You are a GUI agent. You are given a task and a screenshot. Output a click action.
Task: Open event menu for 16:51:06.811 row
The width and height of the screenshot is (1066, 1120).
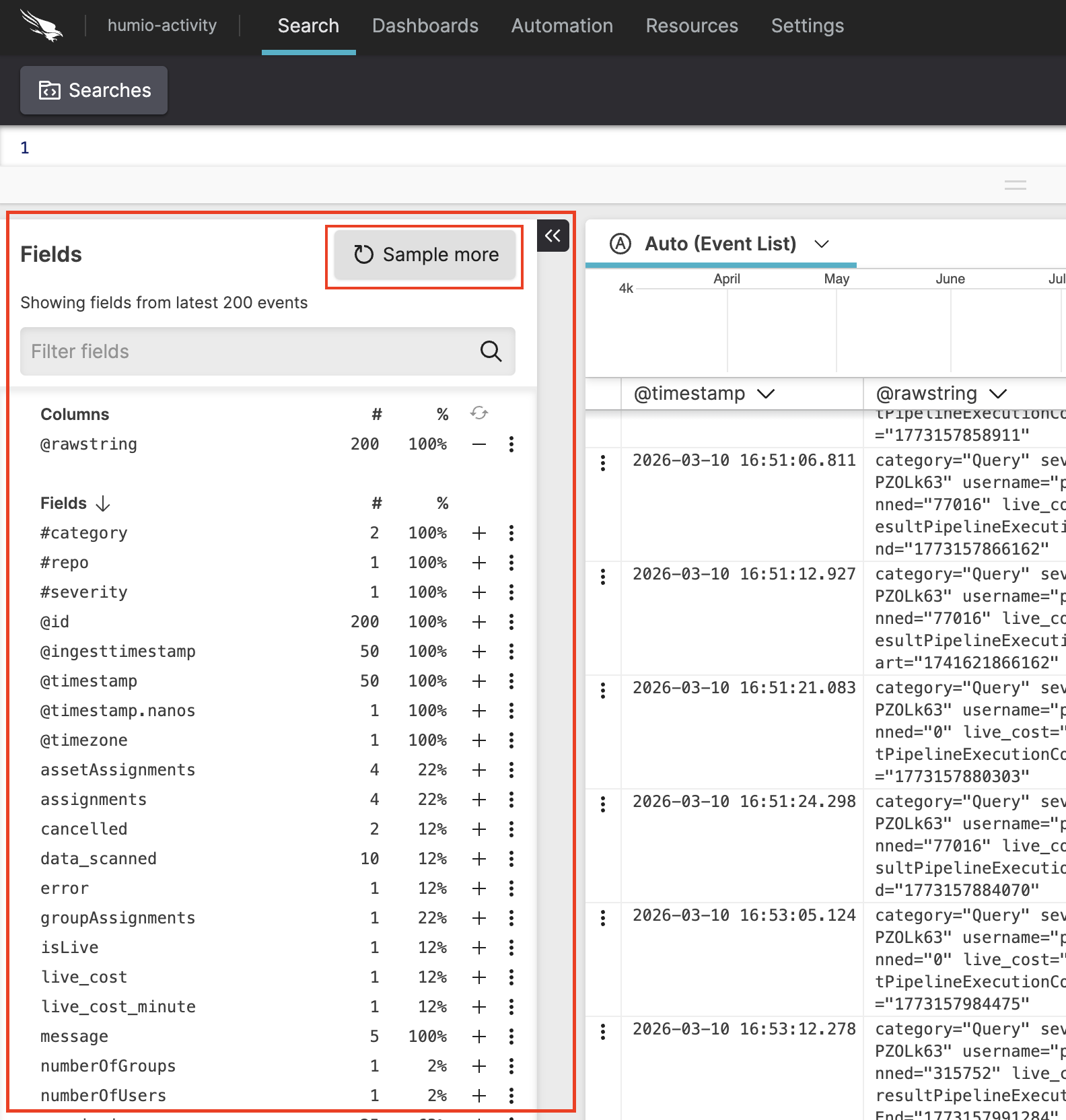(x=603, y=462)
